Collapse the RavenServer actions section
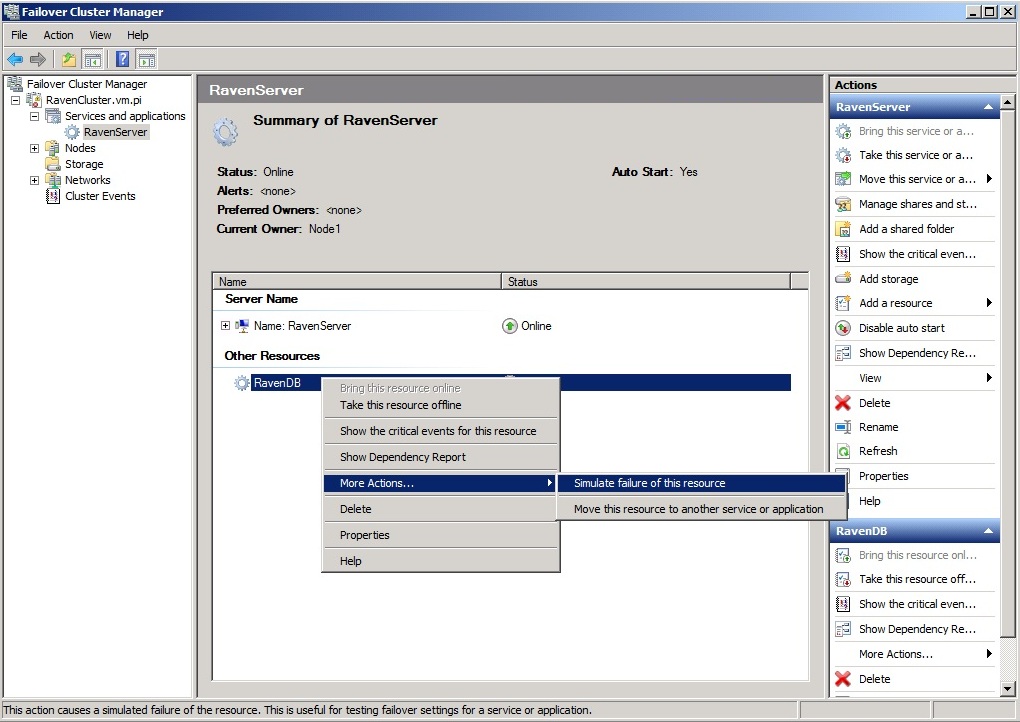This screenshot has height=722, width=1020. click(988, 107)
